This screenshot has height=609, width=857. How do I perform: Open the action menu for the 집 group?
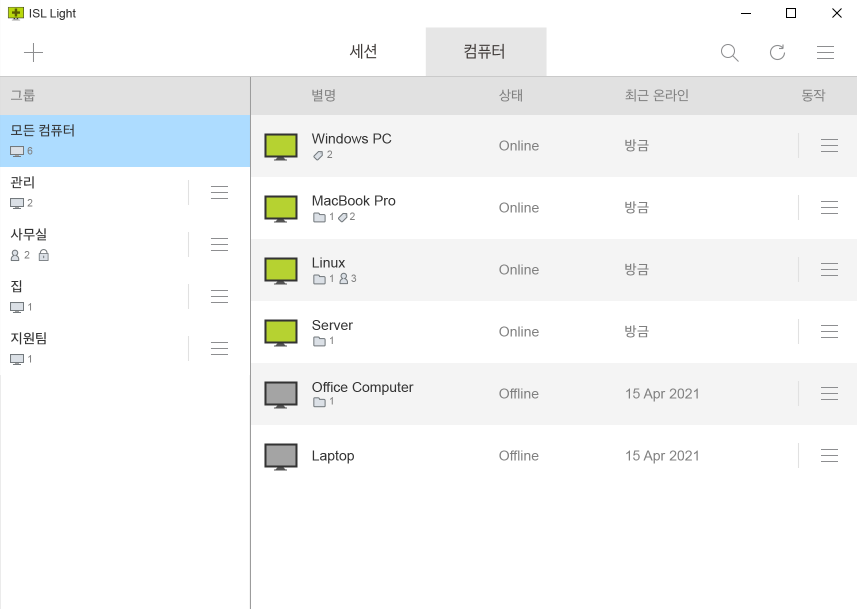click(219, 296)
